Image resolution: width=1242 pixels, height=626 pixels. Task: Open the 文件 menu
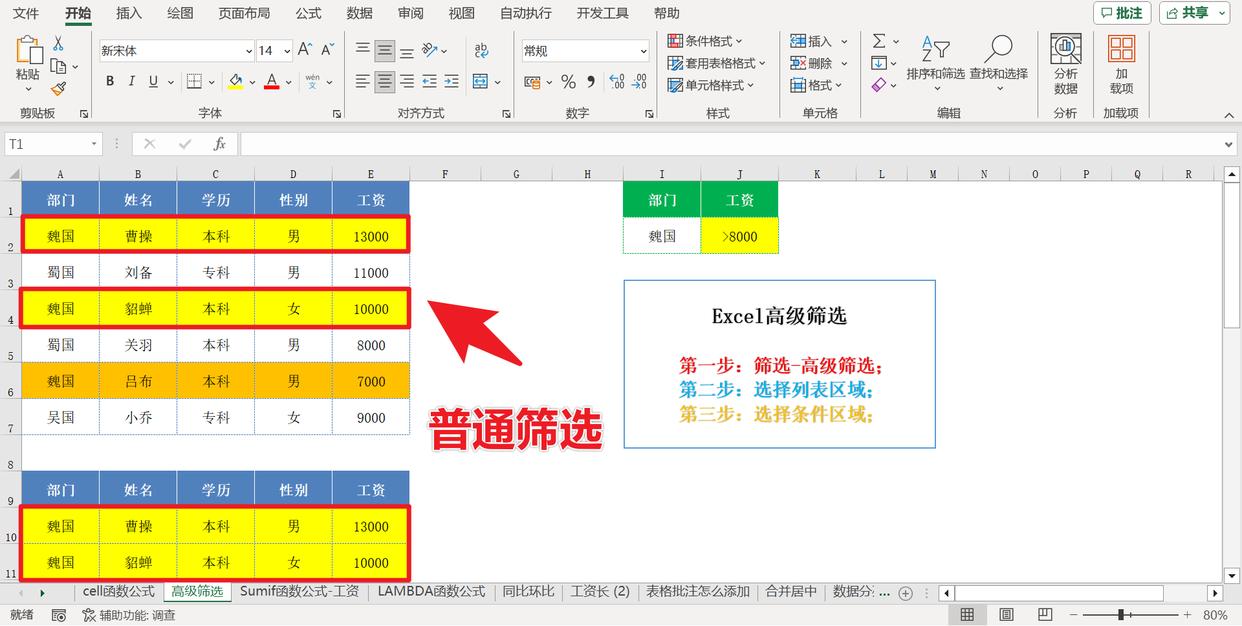click(26, 13)
